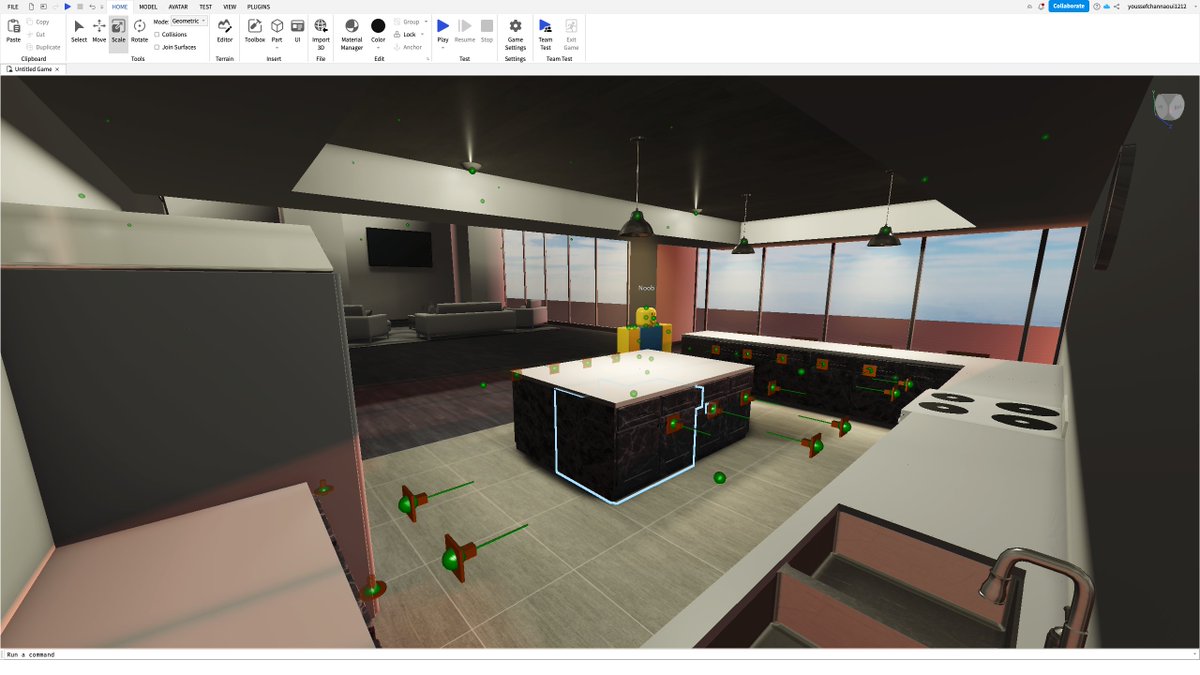Click the blue Collaborate button
Image resolution: width=1200 pixels, height=675 pixels.
coord(1069,6)
